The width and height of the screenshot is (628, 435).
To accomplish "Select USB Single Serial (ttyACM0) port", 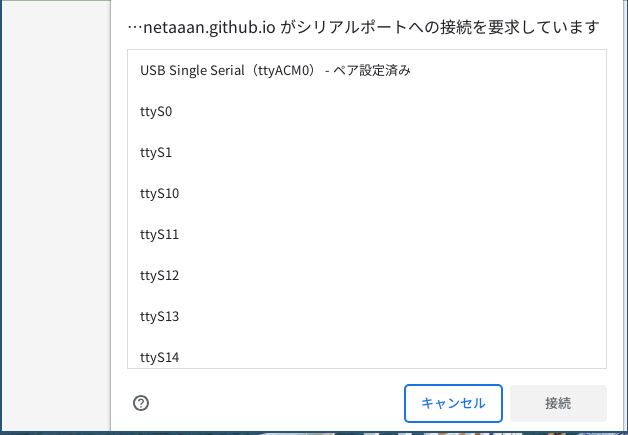I will pyautogui.click(x=367, y=70).
